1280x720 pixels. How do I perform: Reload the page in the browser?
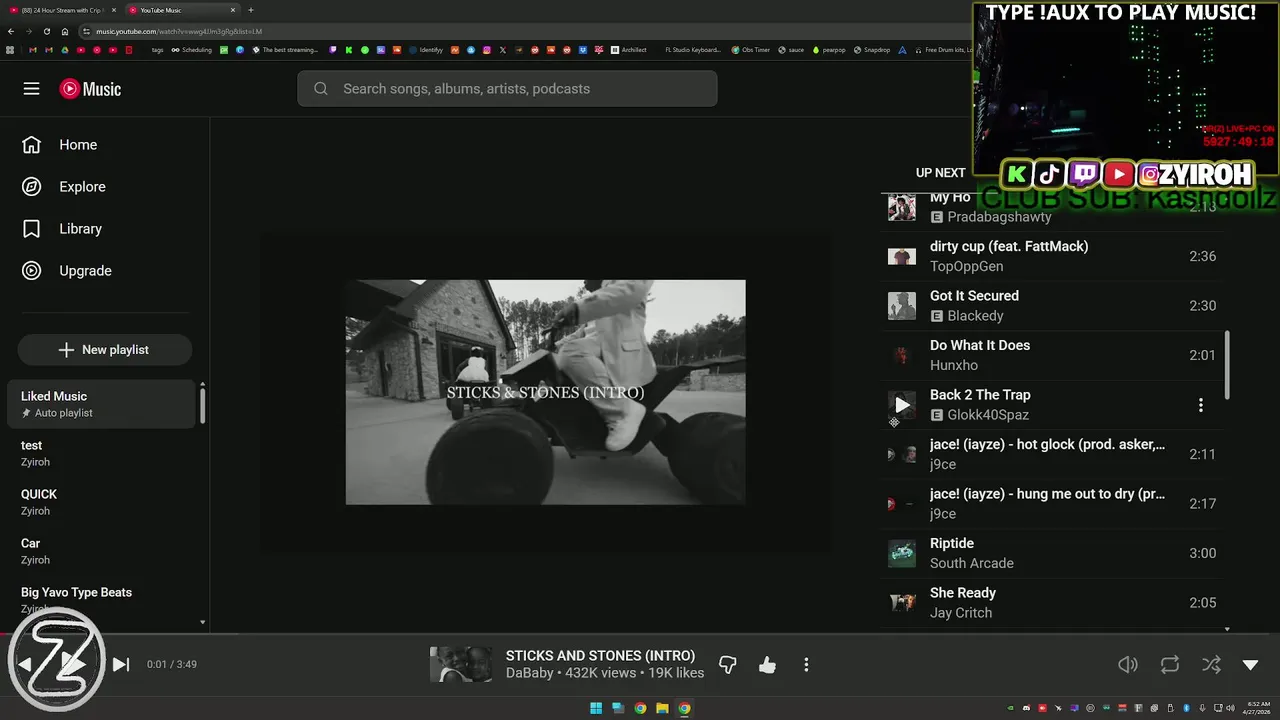(47, 31)
